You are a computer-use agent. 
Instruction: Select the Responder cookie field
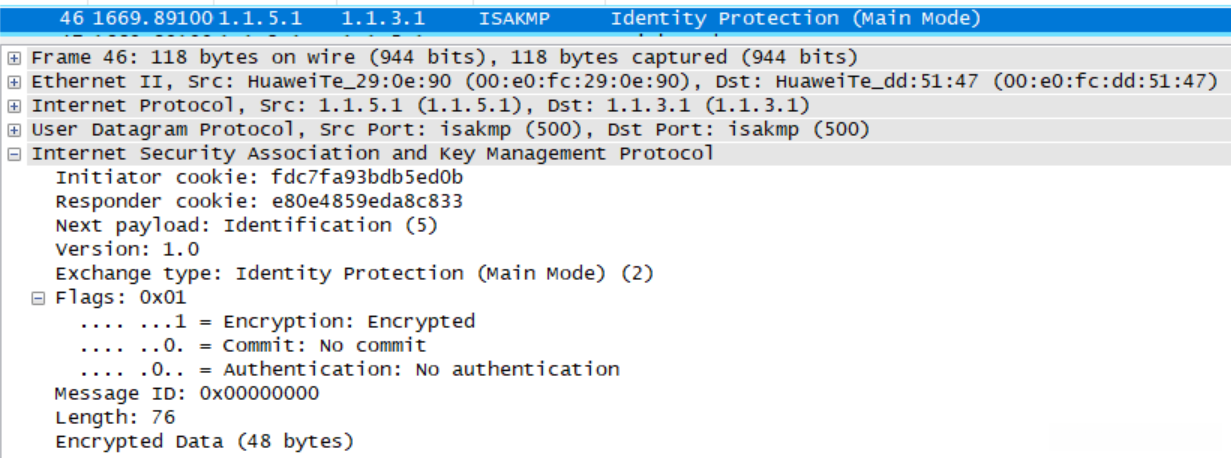(259, 201)
